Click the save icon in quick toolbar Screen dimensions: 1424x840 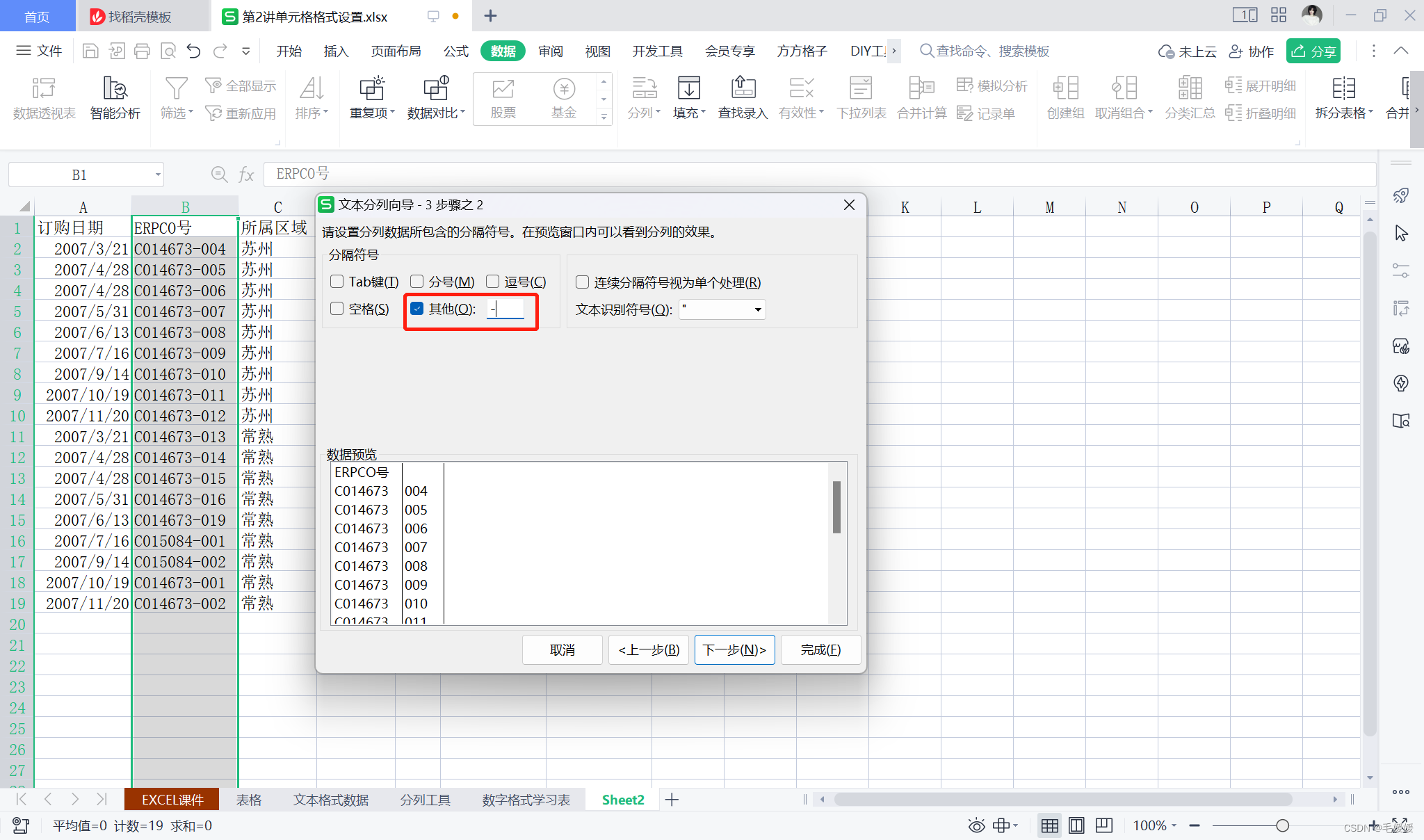(90, 51)
